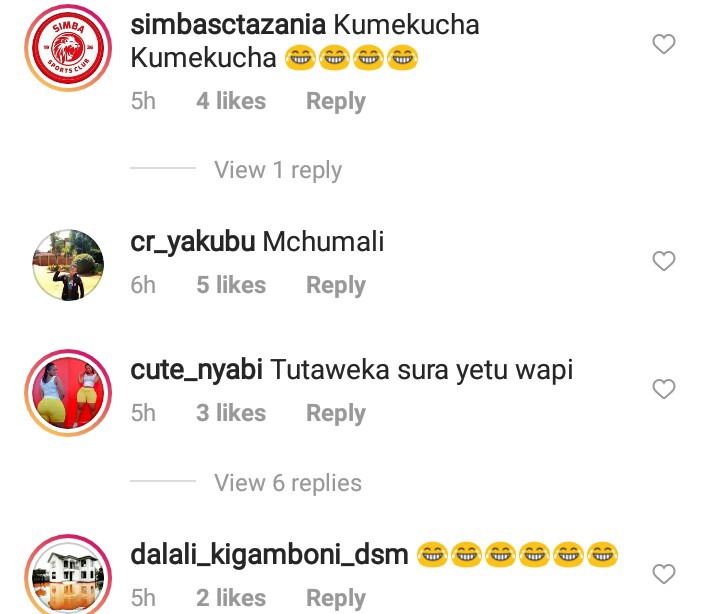The height and width of the screenshot is (614, 720).
Task: Open cr_yakubu's profile photo
Action: 68,265
